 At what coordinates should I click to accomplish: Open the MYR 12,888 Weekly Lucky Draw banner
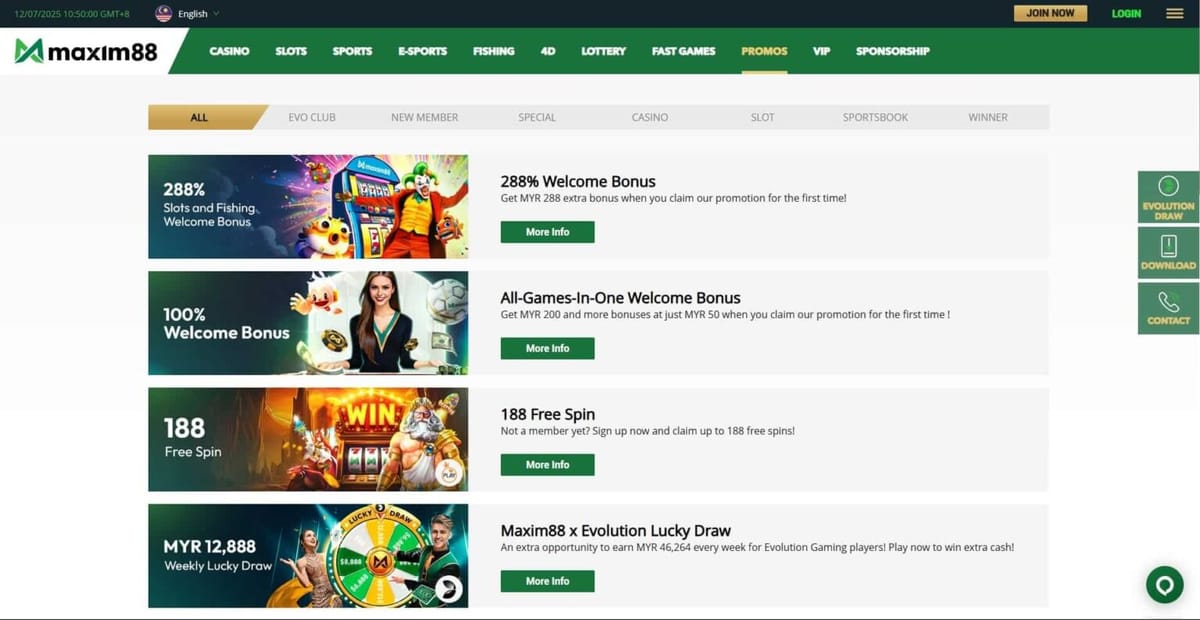308,556
